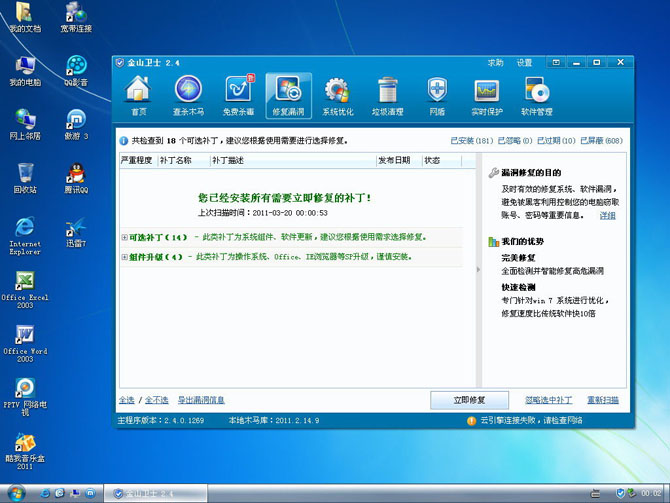Click the Windows Start button
Screen dimensions: 670x503
pyautogui.click(x=16, y=493)
